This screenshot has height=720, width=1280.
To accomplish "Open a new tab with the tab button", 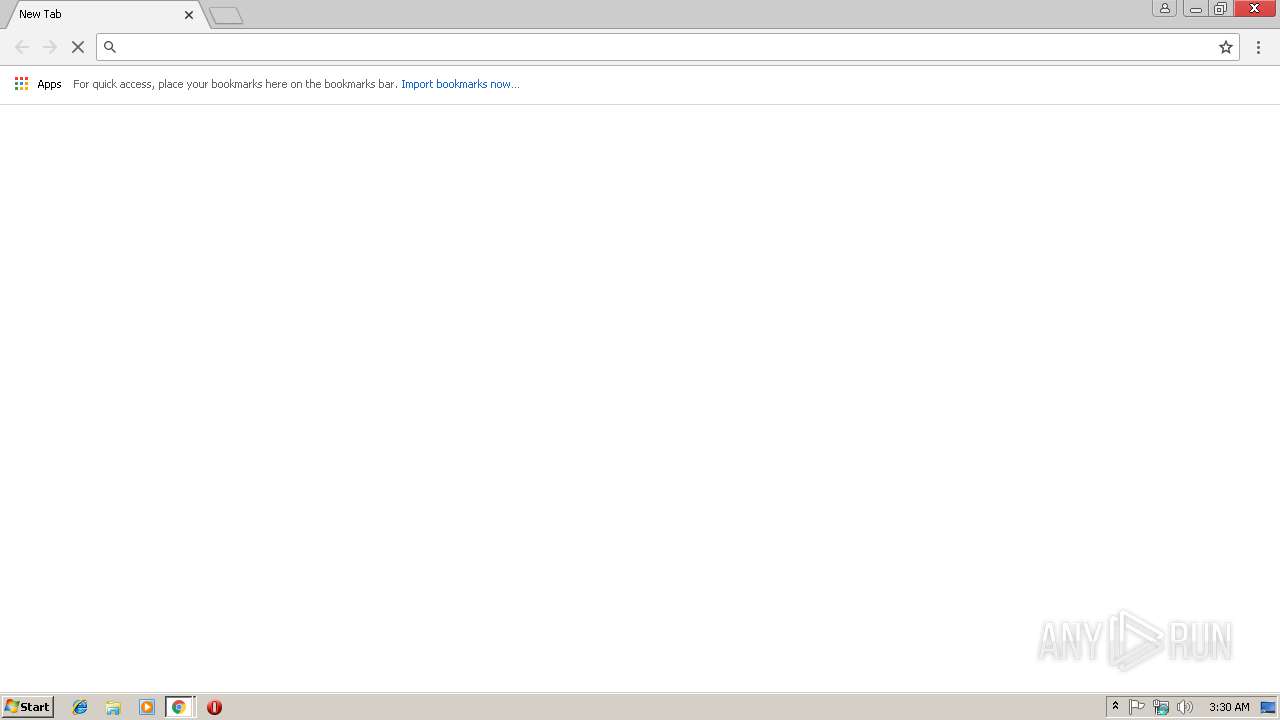I will [226, 15].
